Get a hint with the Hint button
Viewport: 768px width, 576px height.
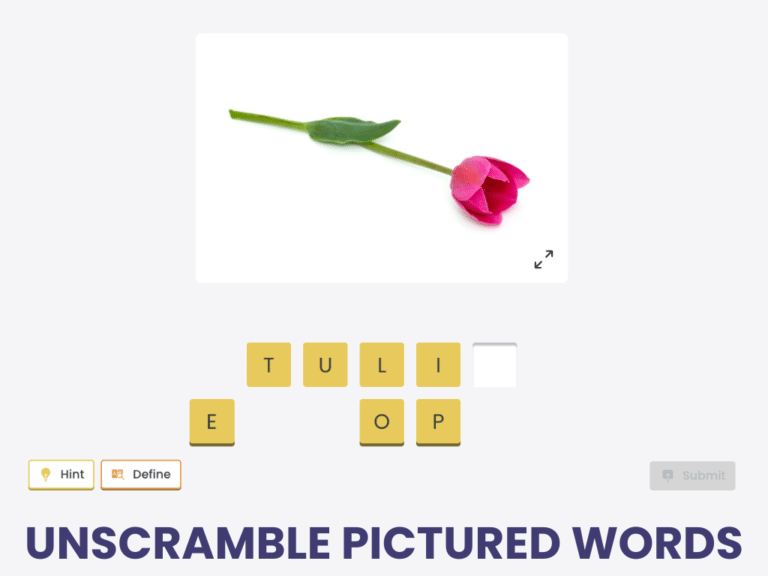[61, 475]
